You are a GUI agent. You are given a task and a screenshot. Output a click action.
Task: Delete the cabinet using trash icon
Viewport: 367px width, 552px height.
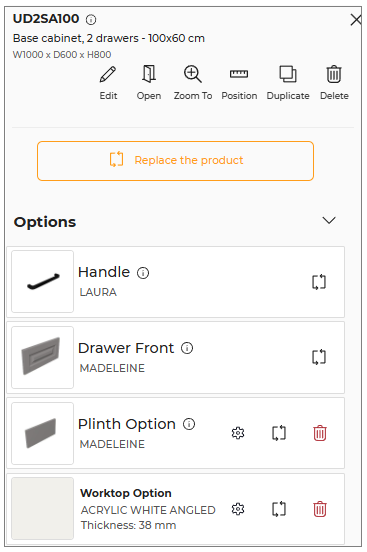tap(334, 74)
